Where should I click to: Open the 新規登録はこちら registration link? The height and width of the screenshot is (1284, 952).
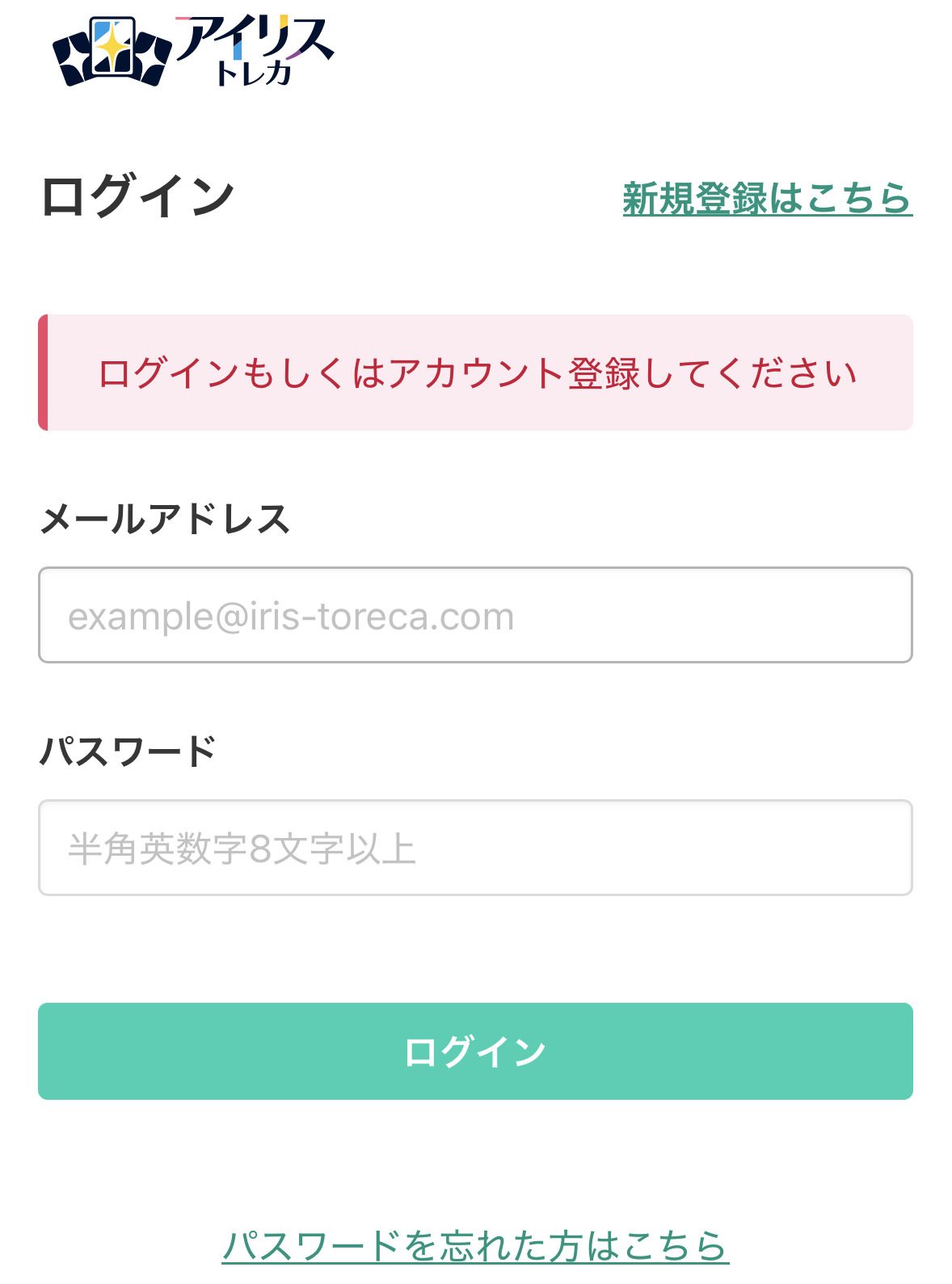pyautogui.click(x=767, y=199)
